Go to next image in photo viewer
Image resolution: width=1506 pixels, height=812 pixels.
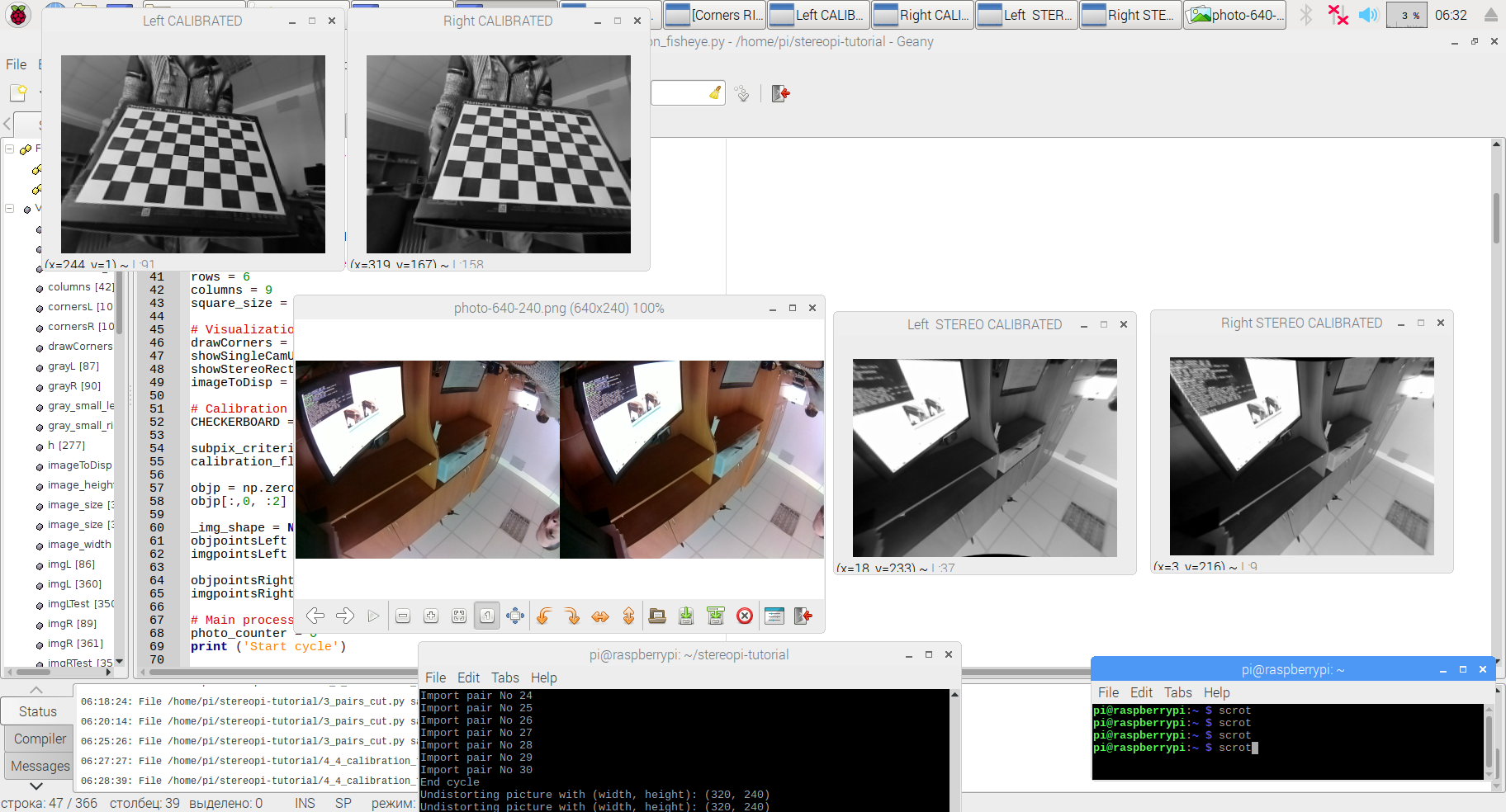coord(345,616)
